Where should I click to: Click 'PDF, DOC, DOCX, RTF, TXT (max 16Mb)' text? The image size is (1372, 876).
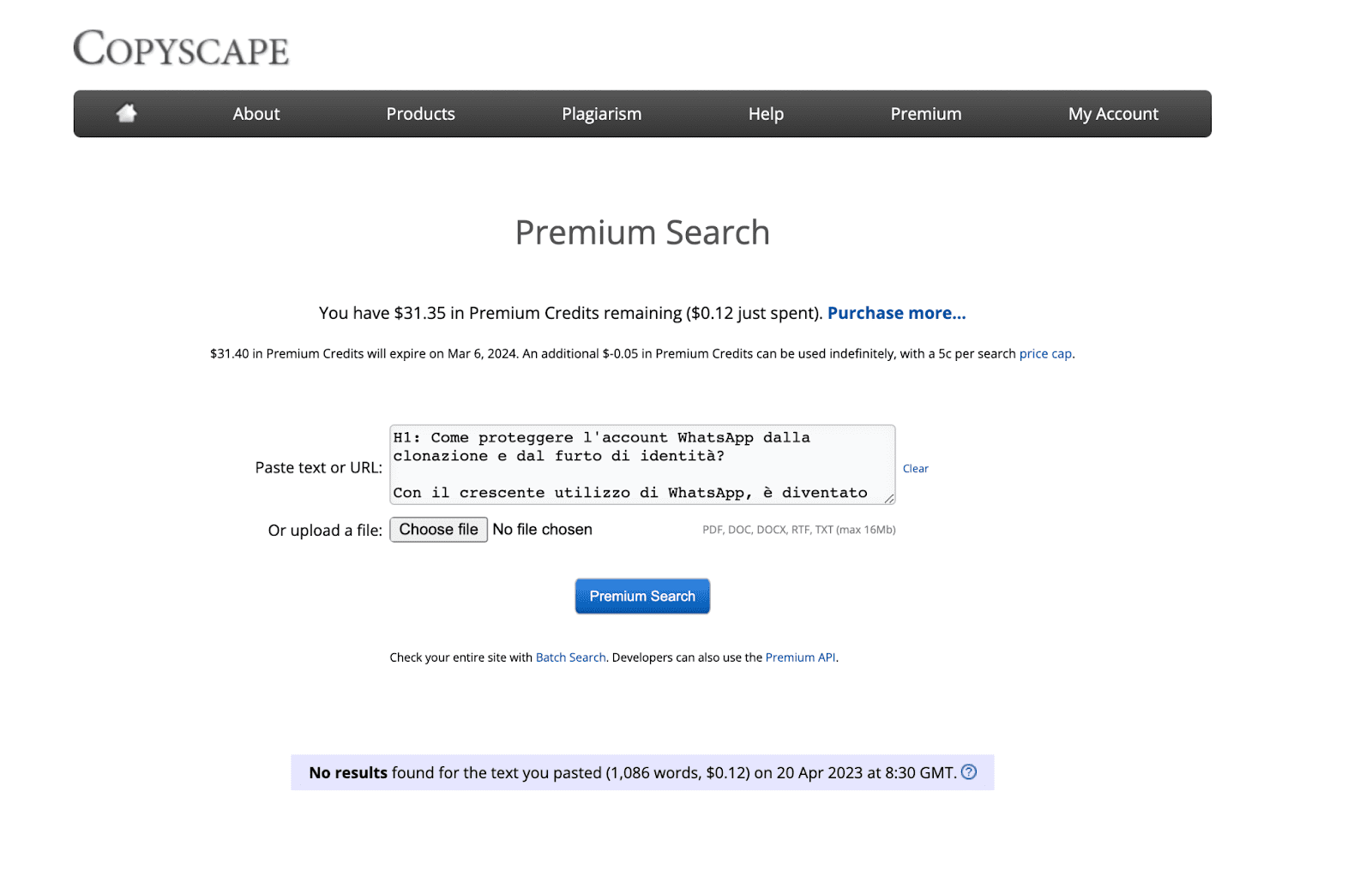coord(798,530)
